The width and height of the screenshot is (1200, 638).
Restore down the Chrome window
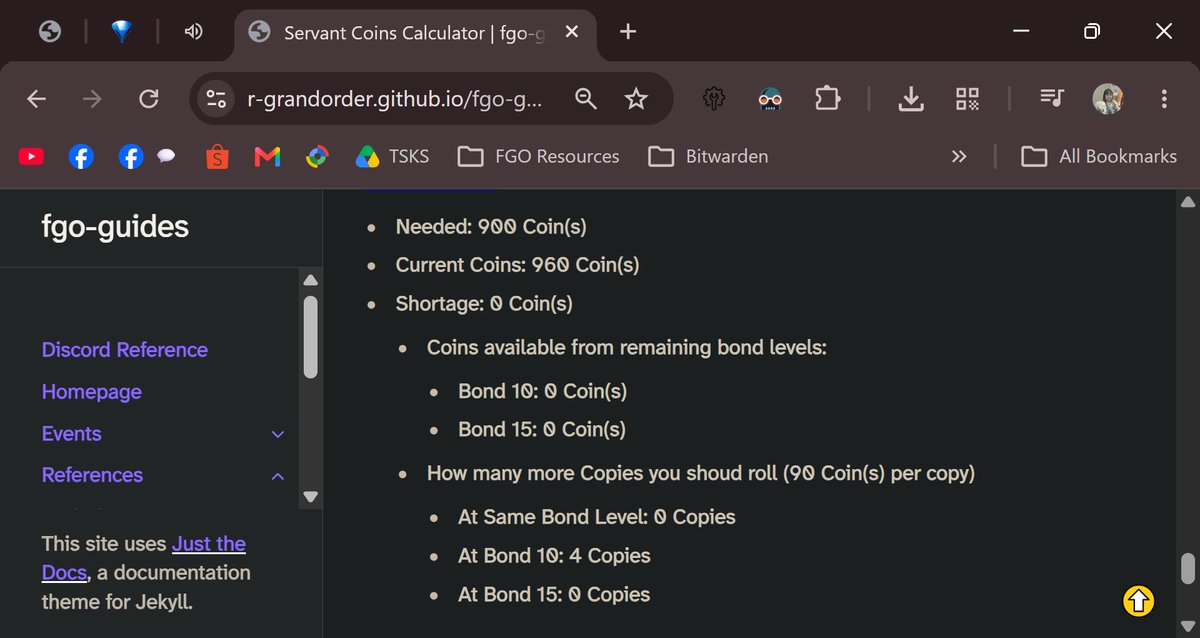pyautogui.click(x=1092, y=32)
